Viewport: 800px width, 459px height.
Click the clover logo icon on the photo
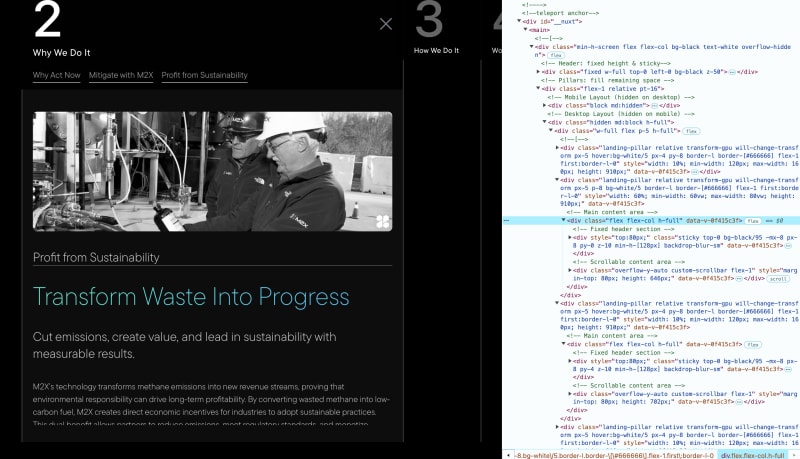click(x=383, y=221)
